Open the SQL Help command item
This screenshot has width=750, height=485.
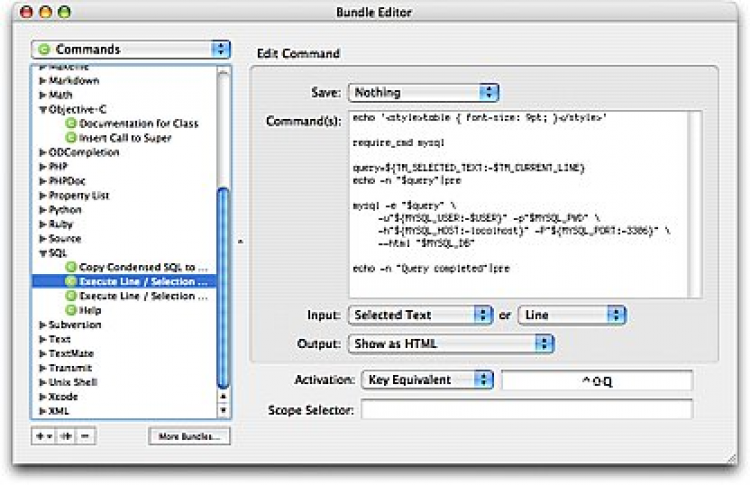(90, 310)
